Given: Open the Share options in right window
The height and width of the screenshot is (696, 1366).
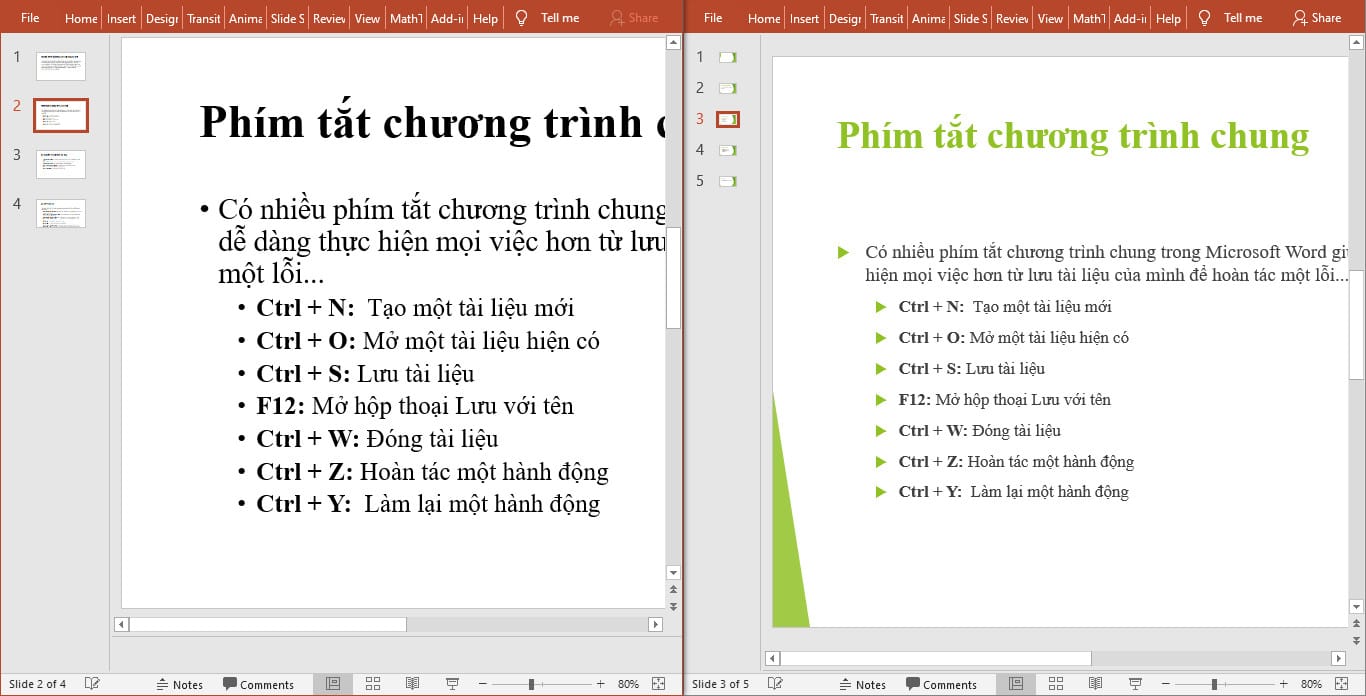Looking at the screenshot, I should coord(1315,17).
